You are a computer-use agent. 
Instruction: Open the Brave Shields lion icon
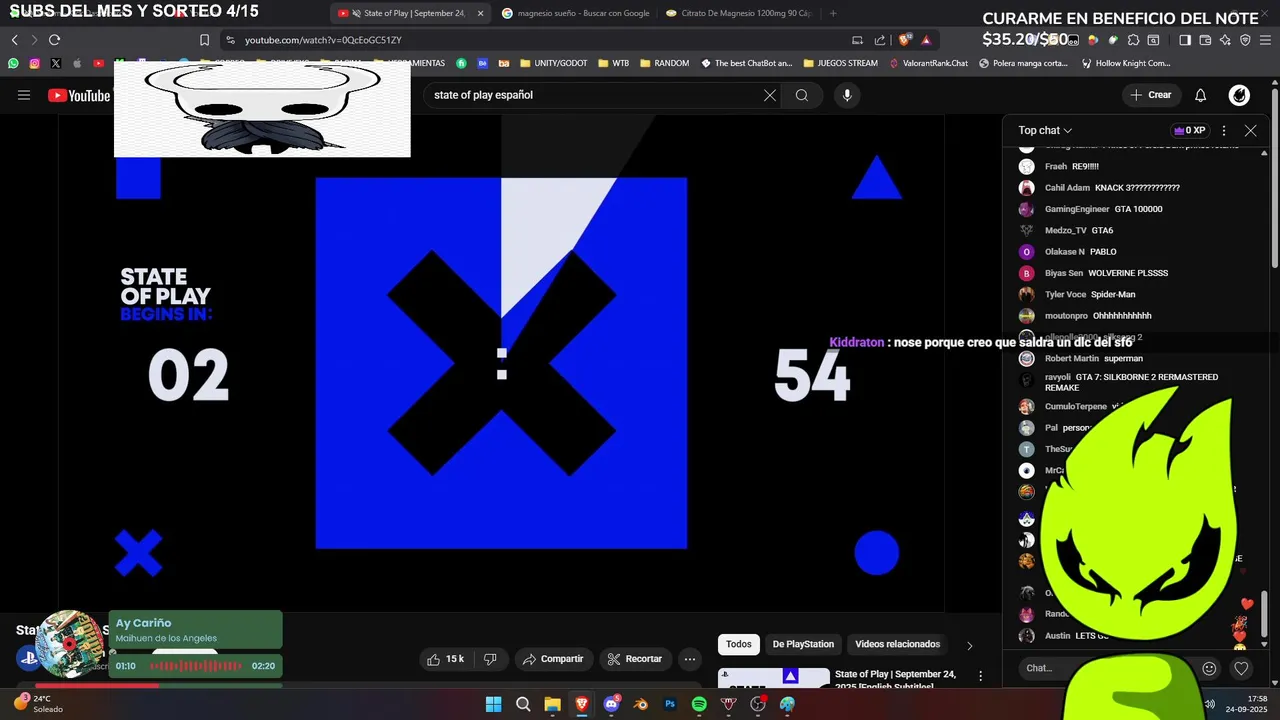point(905,40)
